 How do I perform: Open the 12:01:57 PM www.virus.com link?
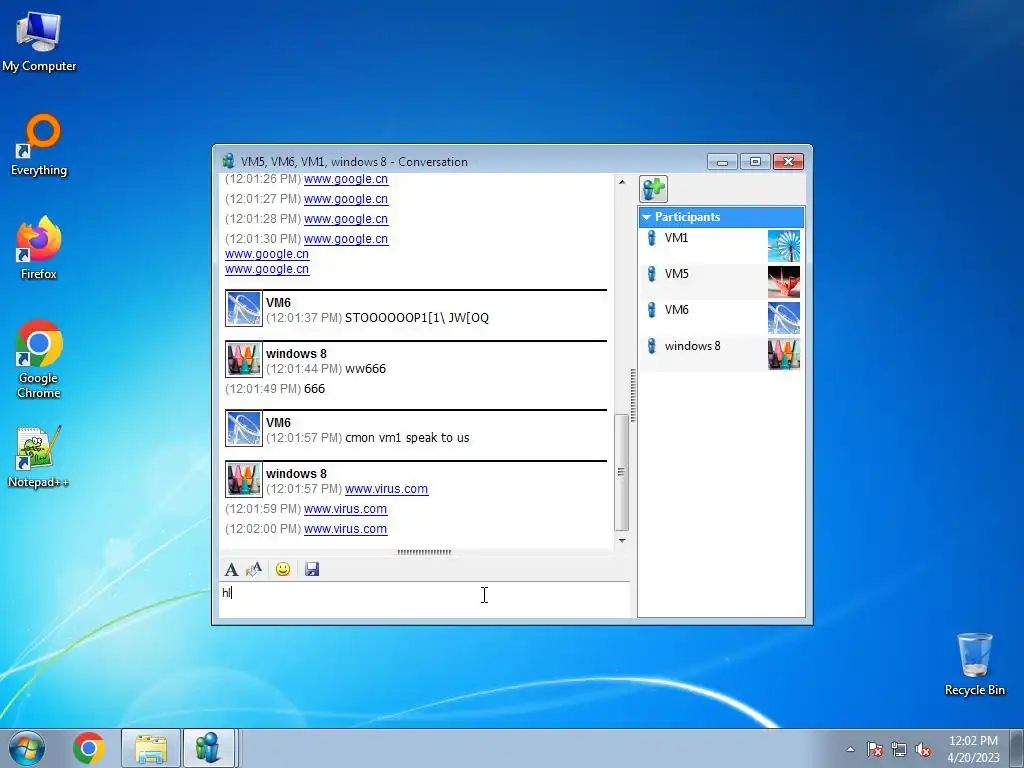387,489
